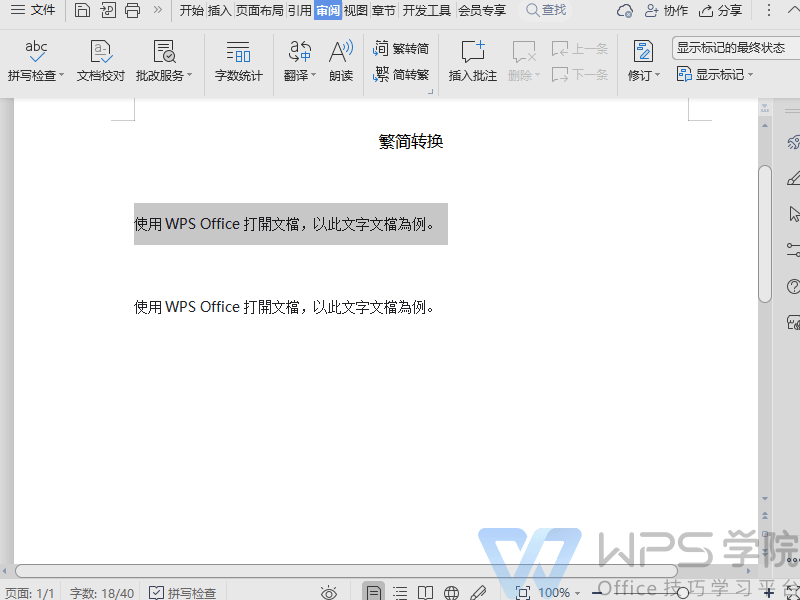Screen dimensions: 800x600
Task: Click the Print icon in quick access toolbar
Action: 133,10
